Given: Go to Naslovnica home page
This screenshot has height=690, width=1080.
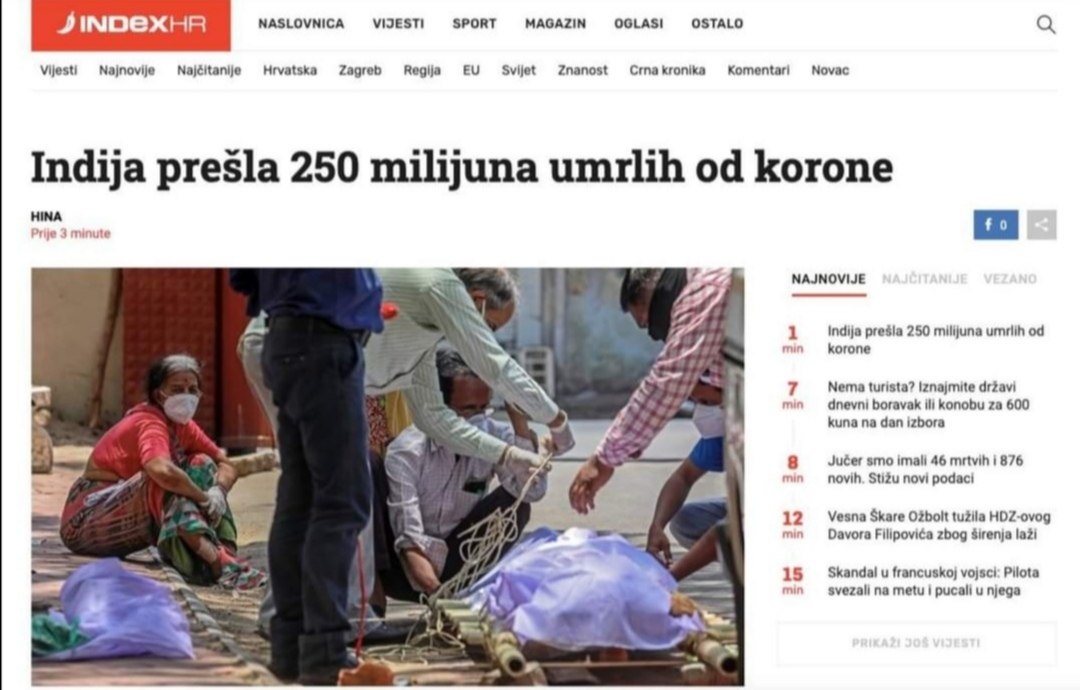Looking at the screenshot, I should 301,23.
